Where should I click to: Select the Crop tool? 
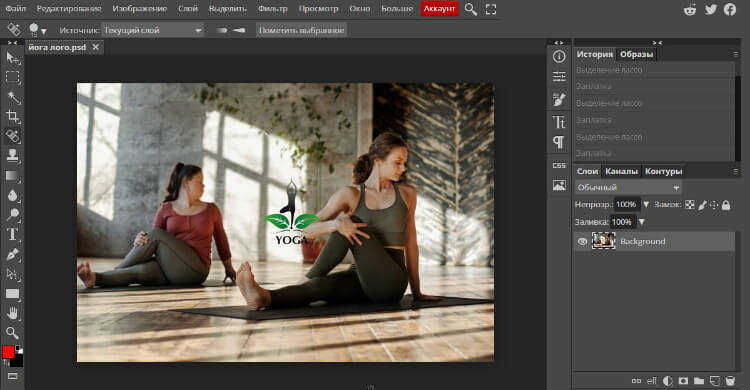tap(12, 116)
